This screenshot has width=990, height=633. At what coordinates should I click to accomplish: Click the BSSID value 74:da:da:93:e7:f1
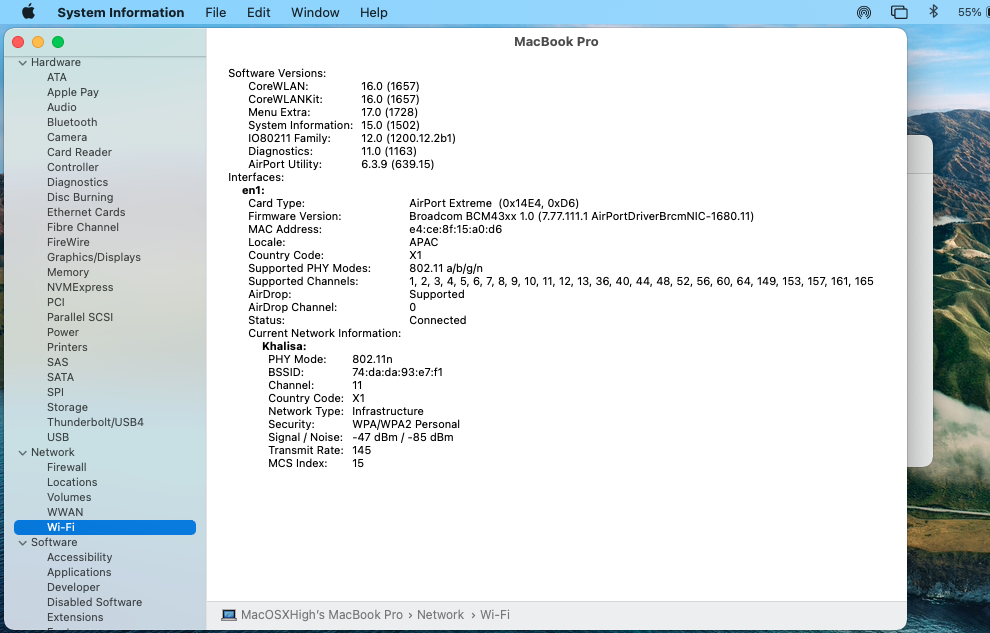pos(397,372)
